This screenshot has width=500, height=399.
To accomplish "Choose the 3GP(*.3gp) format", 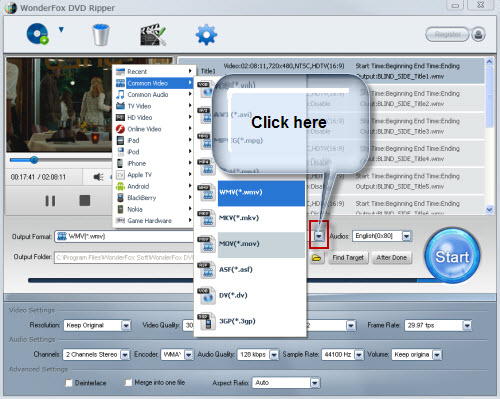I will [261, 321].
